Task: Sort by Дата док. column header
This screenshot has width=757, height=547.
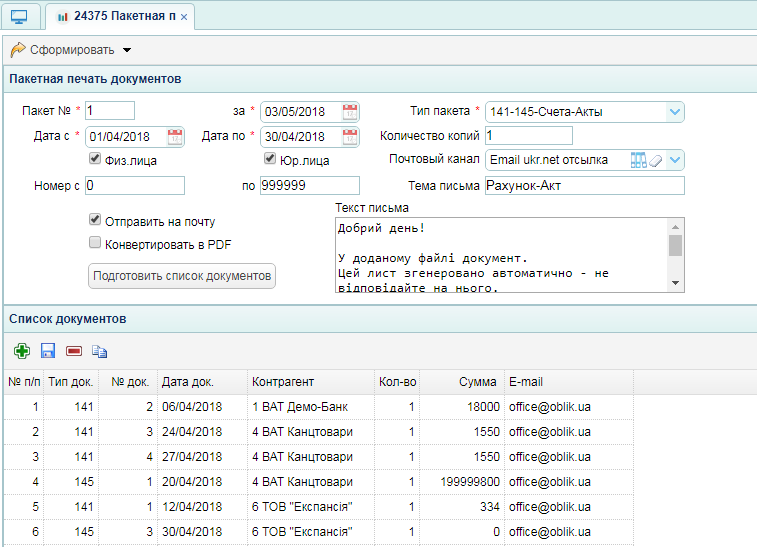Action: coord(203,382)
